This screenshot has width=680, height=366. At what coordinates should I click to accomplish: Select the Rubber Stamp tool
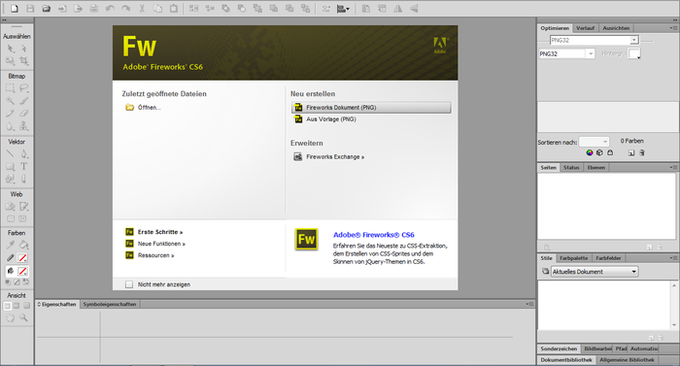(24, 126)
